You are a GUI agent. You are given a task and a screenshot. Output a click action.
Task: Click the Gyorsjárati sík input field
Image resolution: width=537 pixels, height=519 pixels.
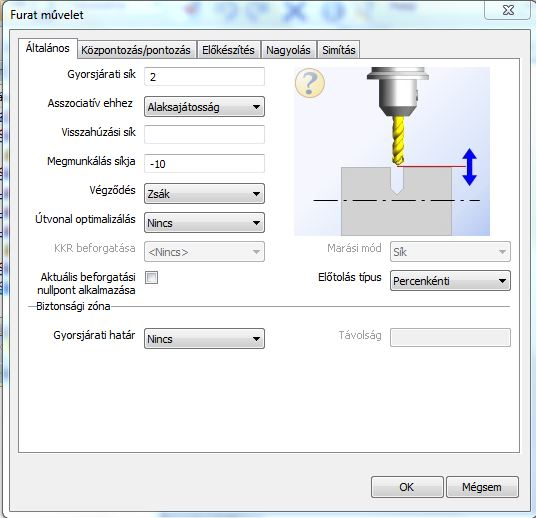click(204, 77)
